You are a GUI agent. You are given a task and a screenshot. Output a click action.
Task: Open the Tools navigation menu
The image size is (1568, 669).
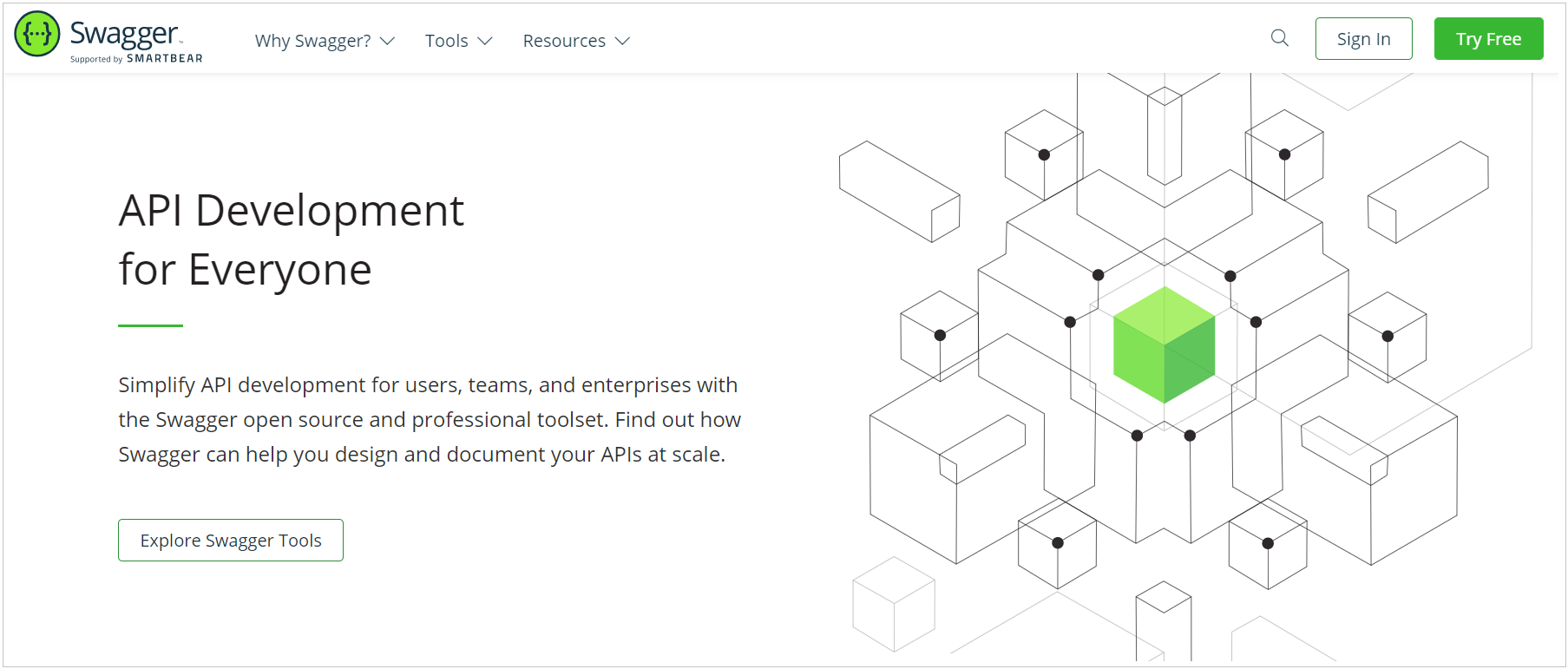[446, 41]
